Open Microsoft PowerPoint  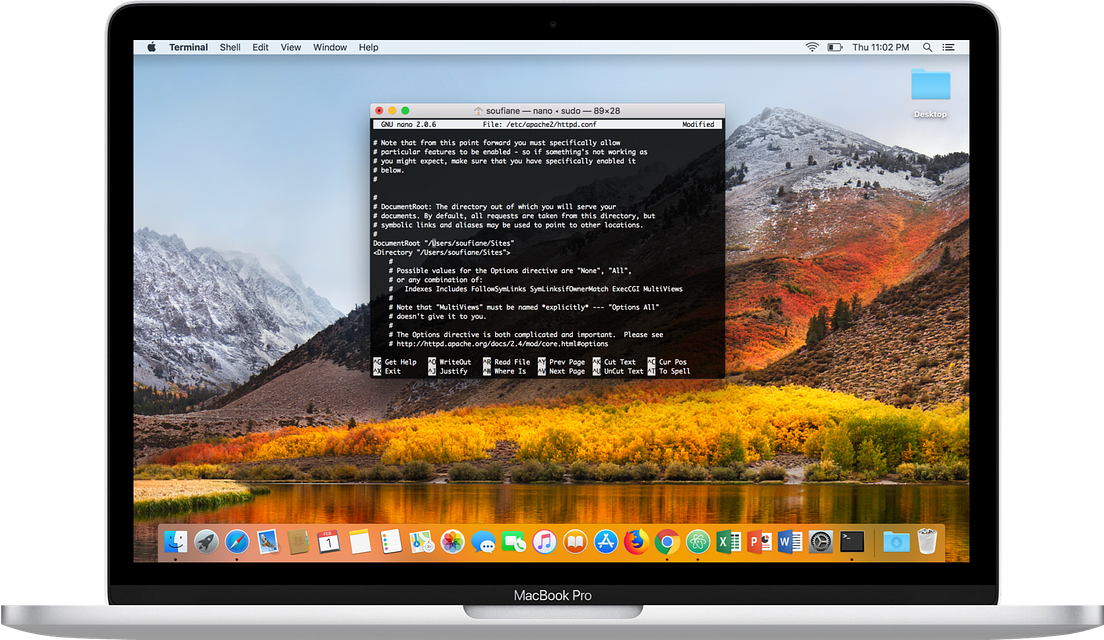click(x=760, y=542)
